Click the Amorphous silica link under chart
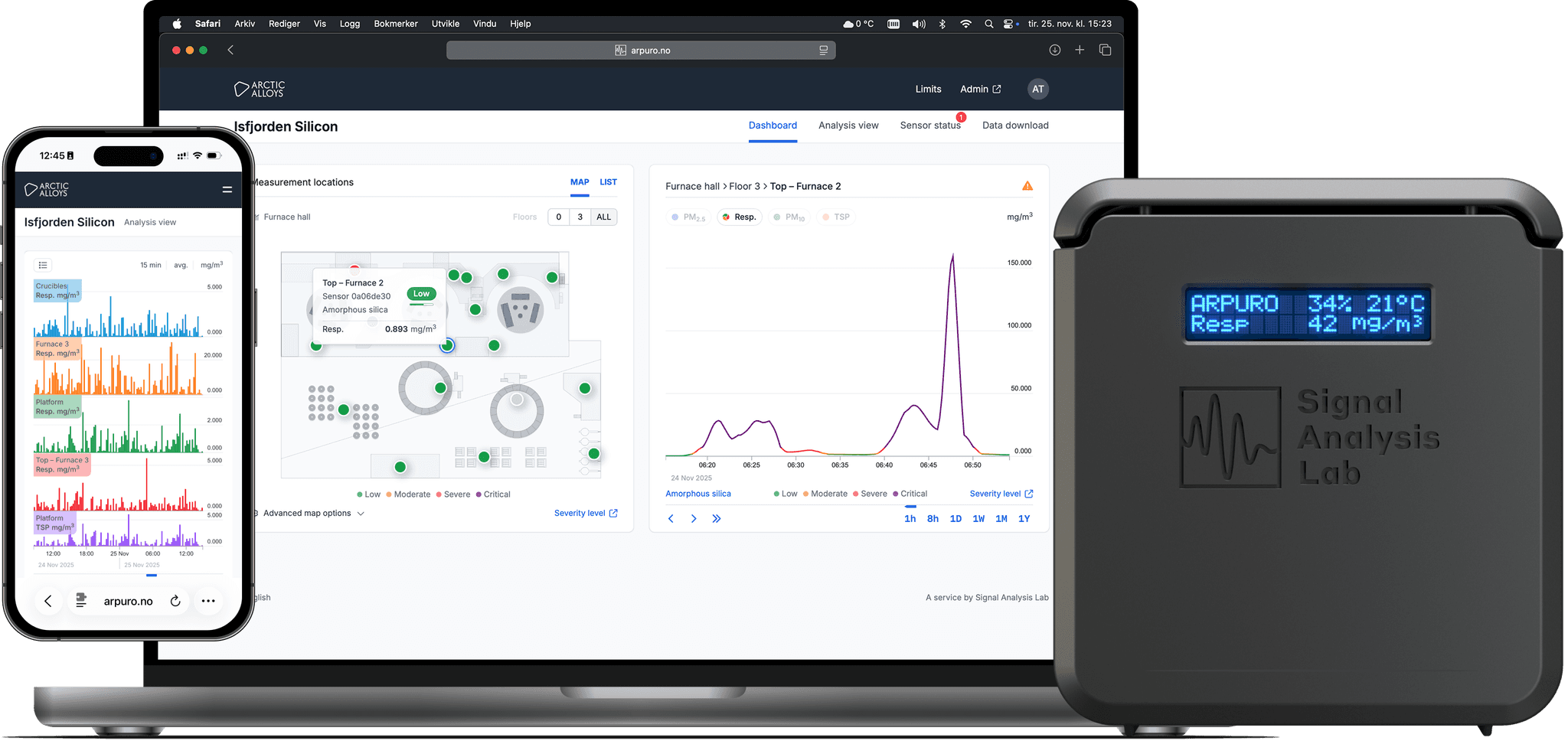 (x=698, y=494)
